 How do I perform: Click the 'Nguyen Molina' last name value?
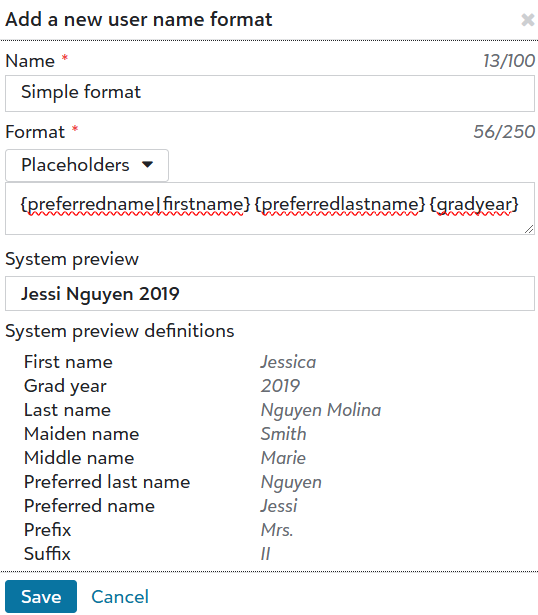click(321, 410)
